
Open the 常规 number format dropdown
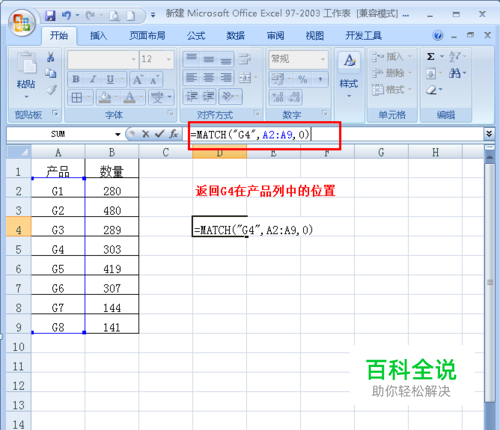323,59
